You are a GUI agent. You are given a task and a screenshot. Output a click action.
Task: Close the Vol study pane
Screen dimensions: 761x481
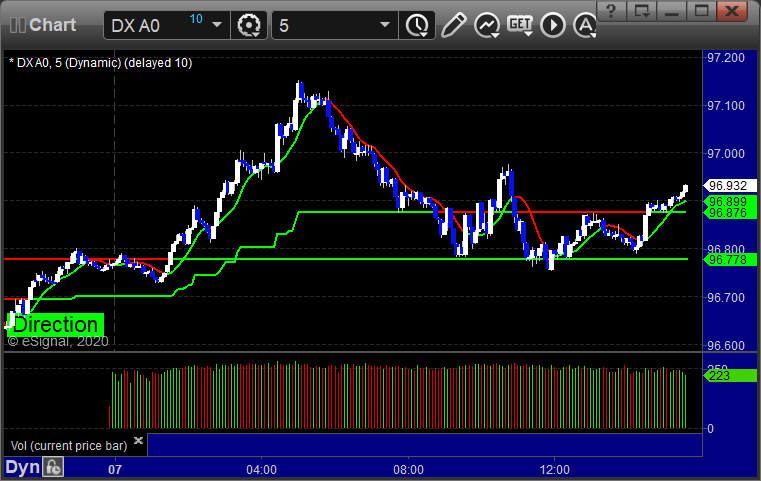click(x=138, y=441)
